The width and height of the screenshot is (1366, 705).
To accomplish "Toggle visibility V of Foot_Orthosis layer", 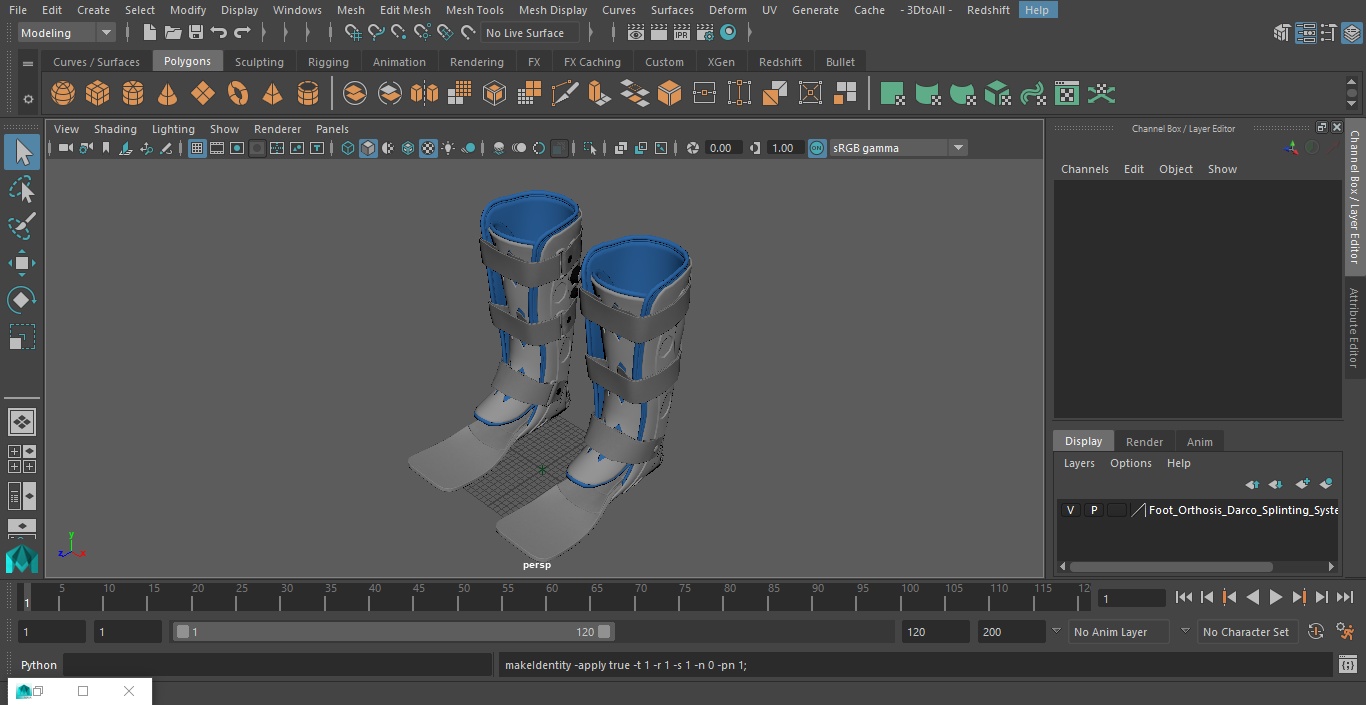I will 1070,510.
